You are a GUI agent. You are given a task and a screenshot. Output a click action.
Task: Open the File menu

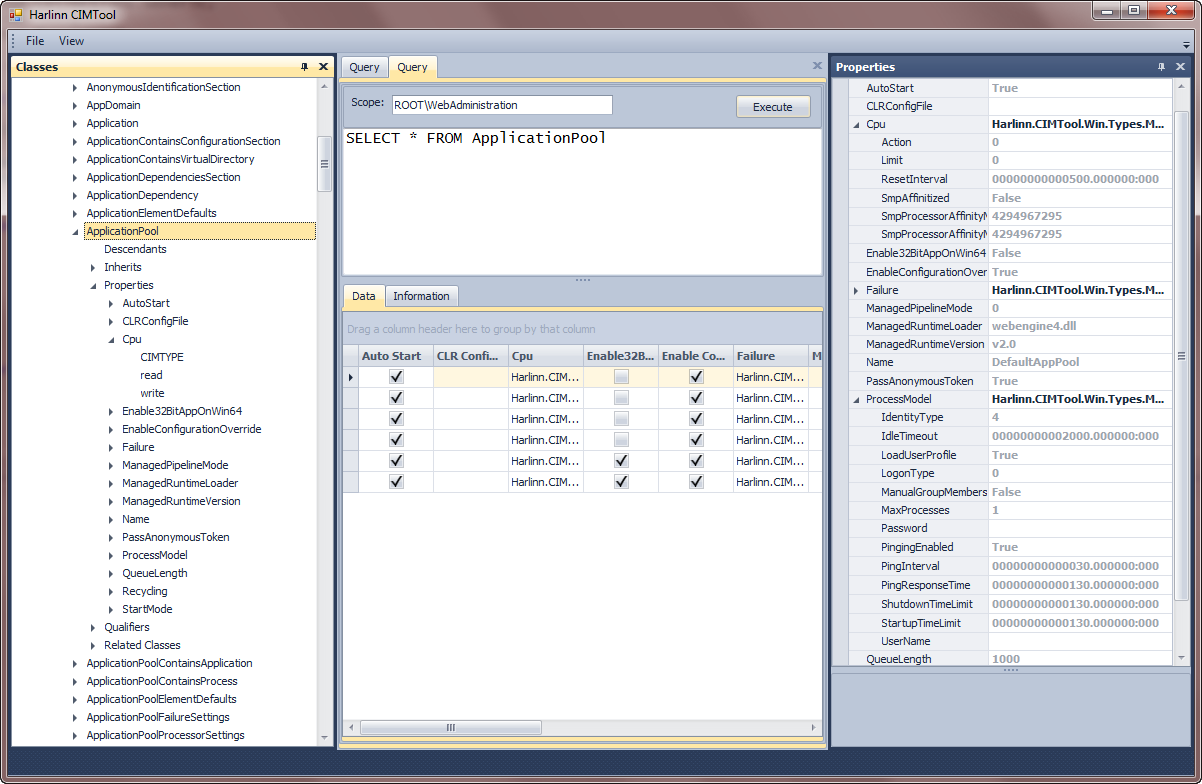pos(35,41)
